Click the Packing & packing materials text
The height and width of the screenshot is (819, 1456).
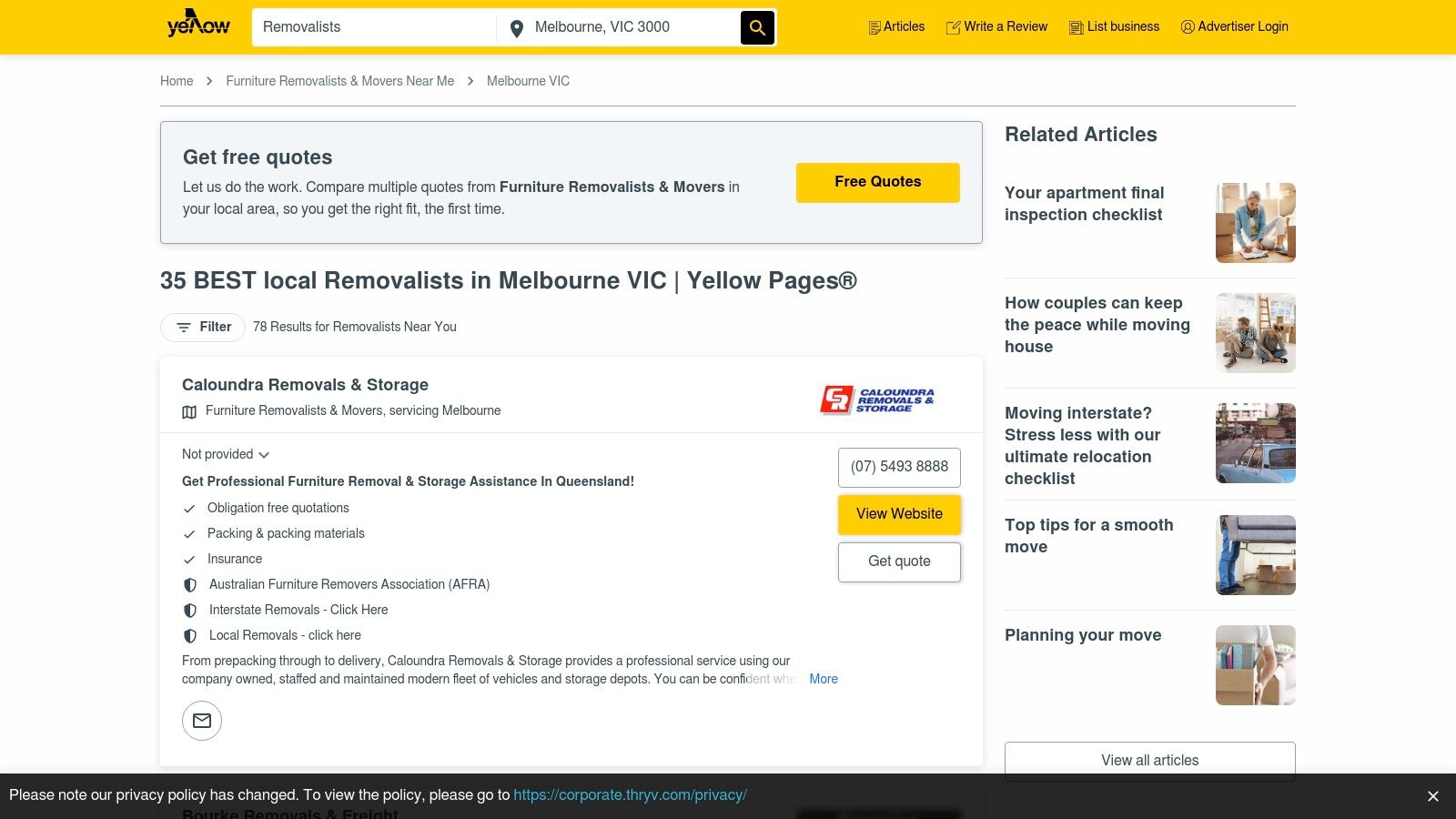(286, 533)
